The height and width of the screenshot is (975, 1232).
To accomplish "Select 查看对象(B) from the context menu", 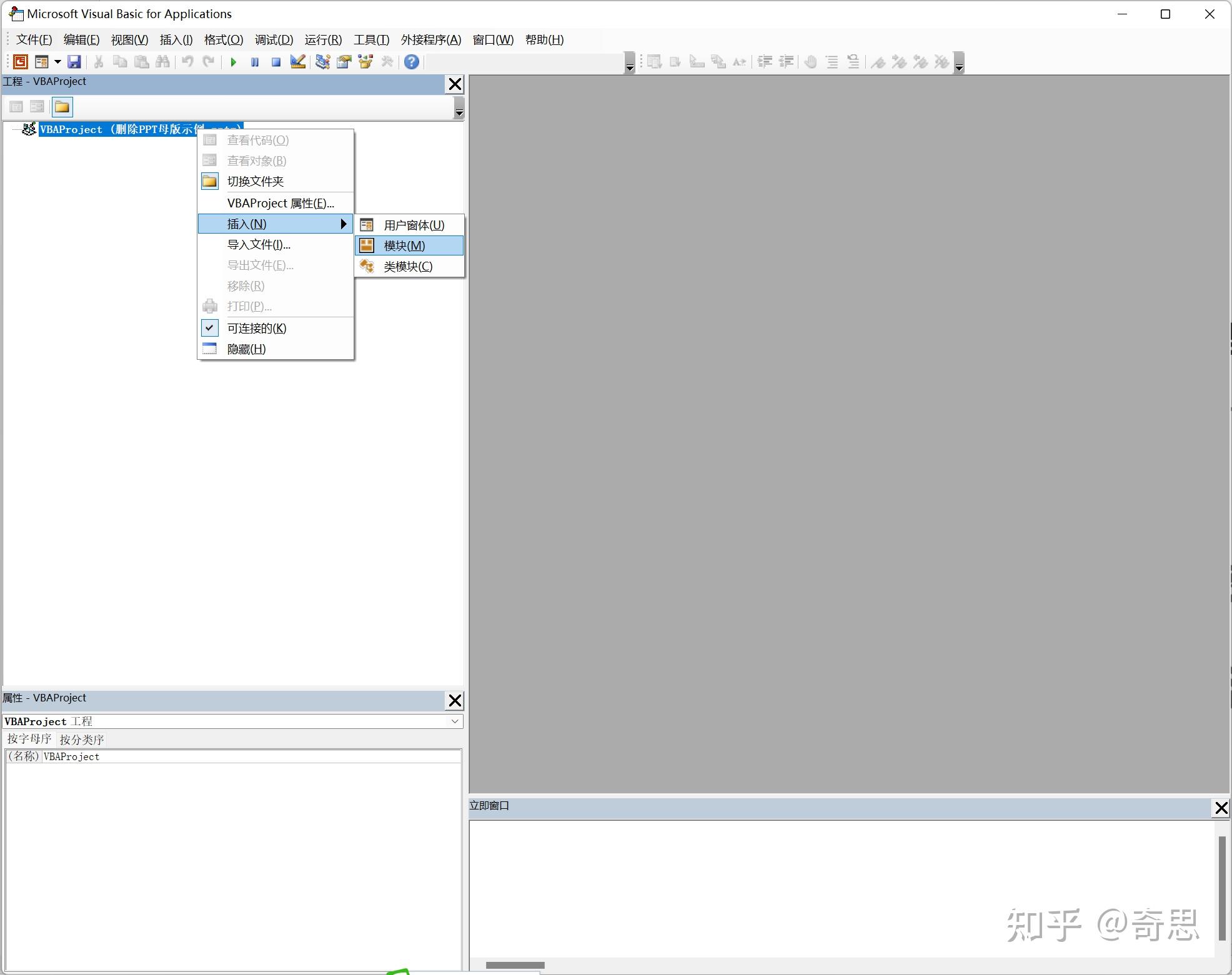I will pos(256,161).
